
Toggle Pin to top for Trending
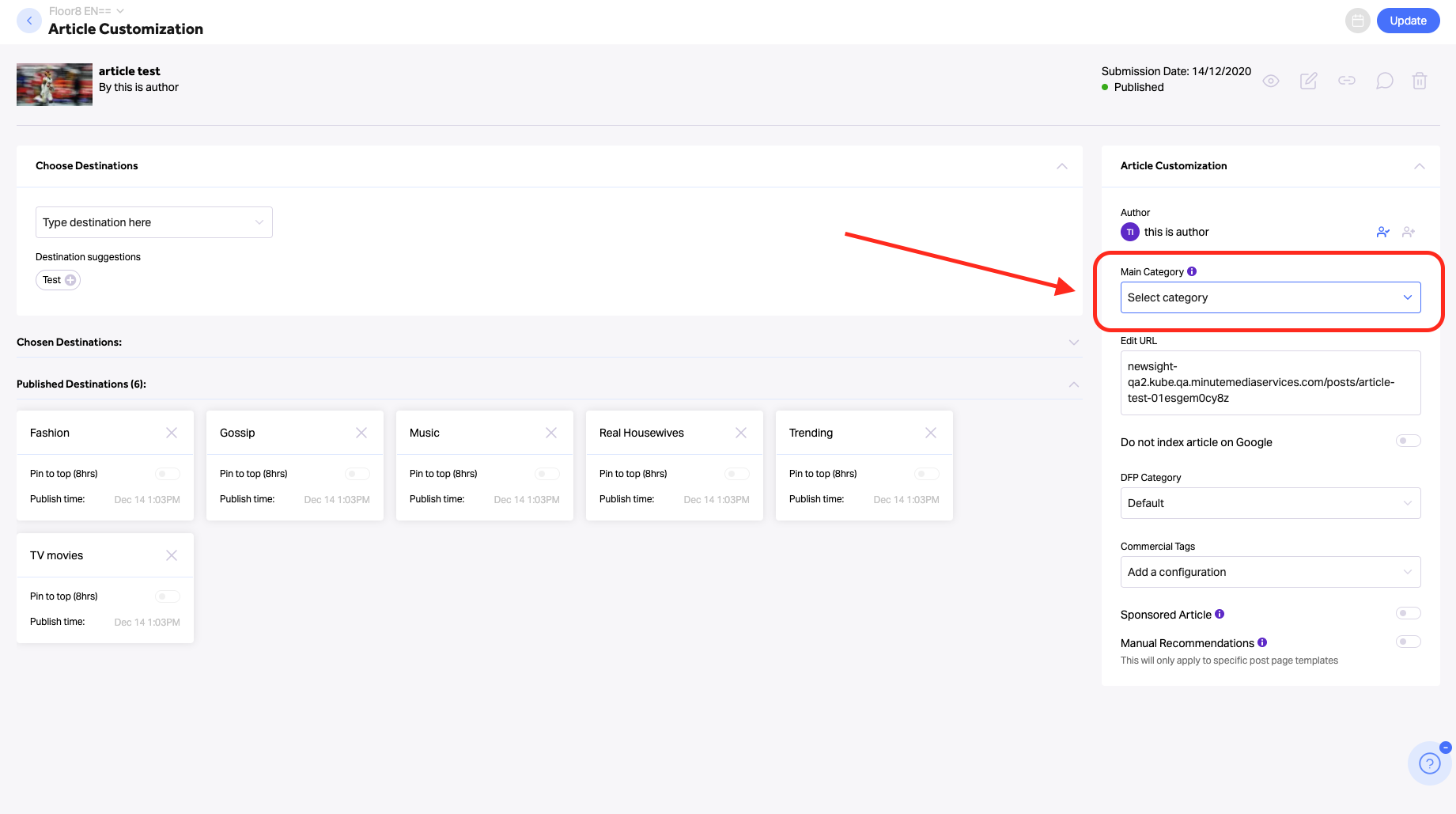coord(927,474)
